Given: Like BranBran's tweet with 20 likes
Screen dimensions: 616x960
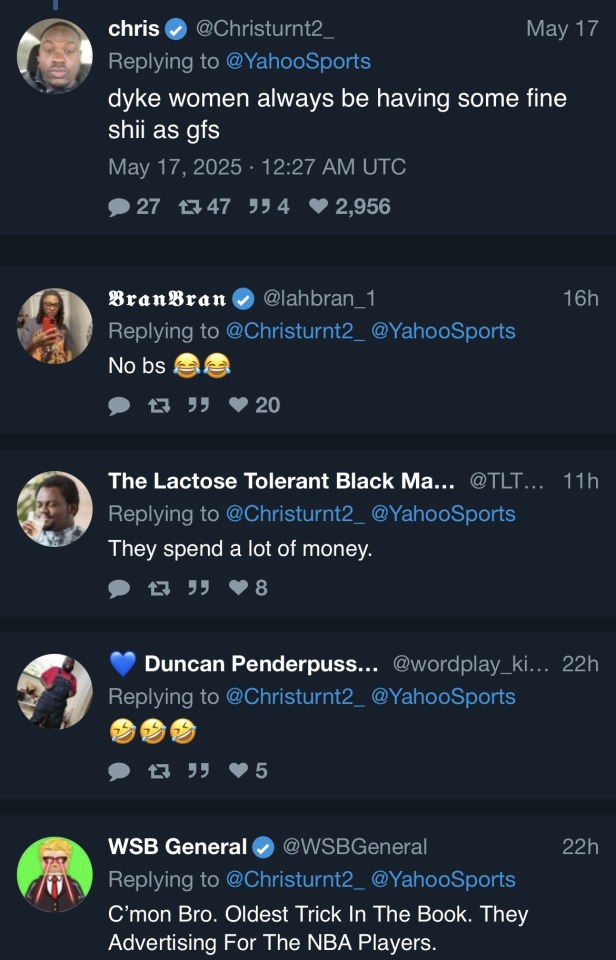Looking at the screenshot, I should click(238, 405).
